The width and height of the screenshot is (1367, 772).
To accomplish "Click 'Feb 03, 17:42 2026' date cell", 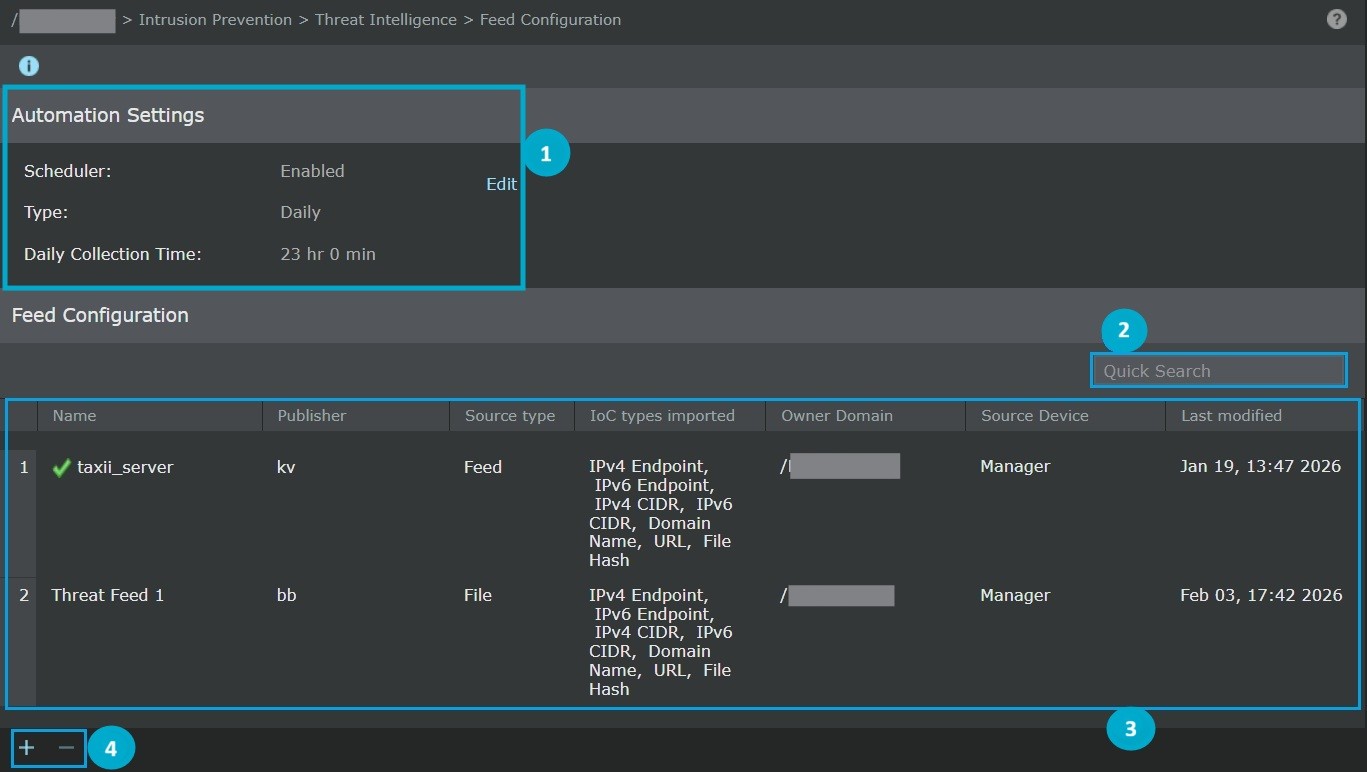I will 1261,595.
